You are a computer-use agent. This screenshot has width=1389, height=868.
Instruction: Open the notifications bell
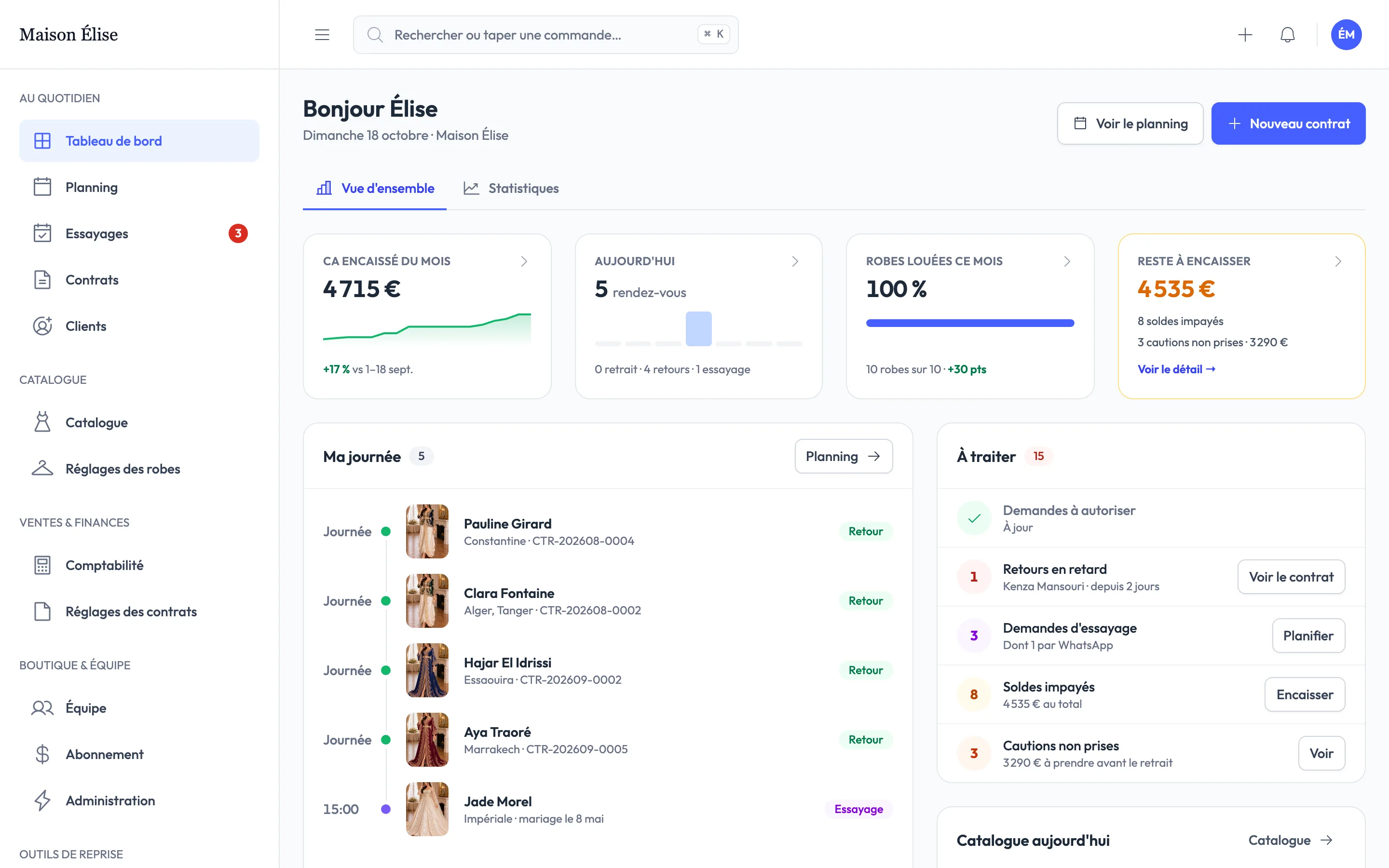(x=1287, y=35)
